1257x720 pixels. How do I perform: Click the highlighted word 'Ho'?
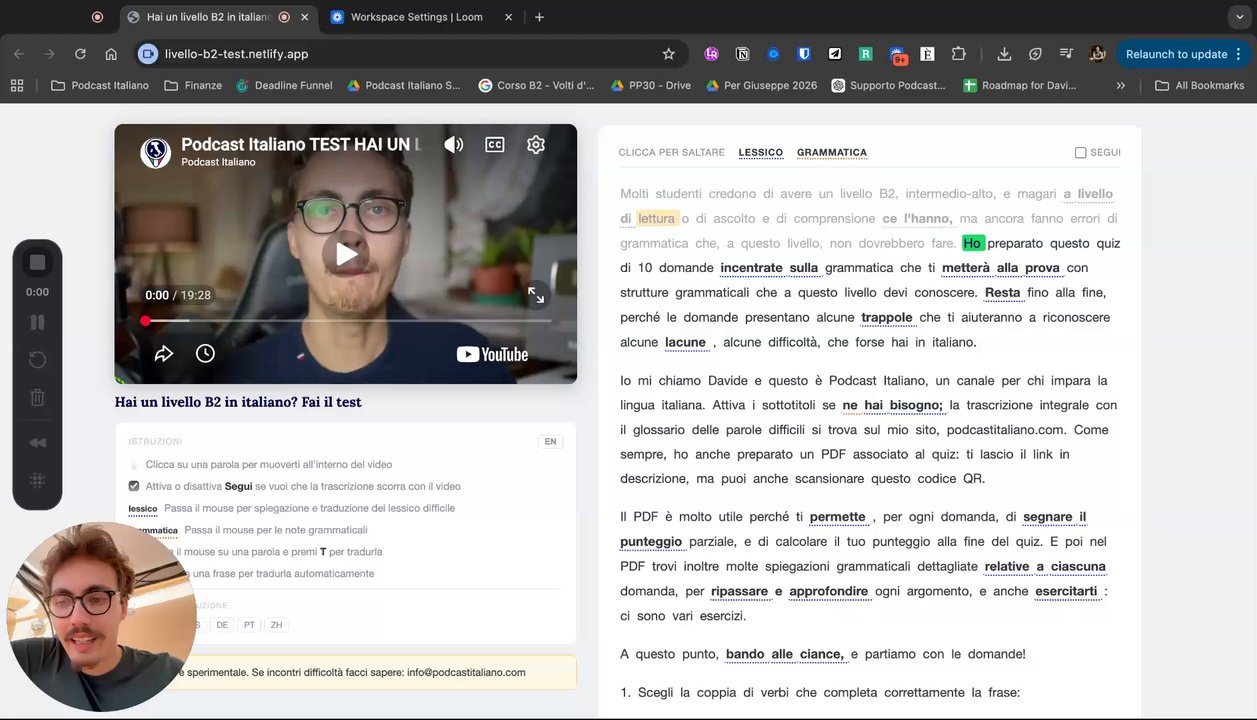pos(973,243)
